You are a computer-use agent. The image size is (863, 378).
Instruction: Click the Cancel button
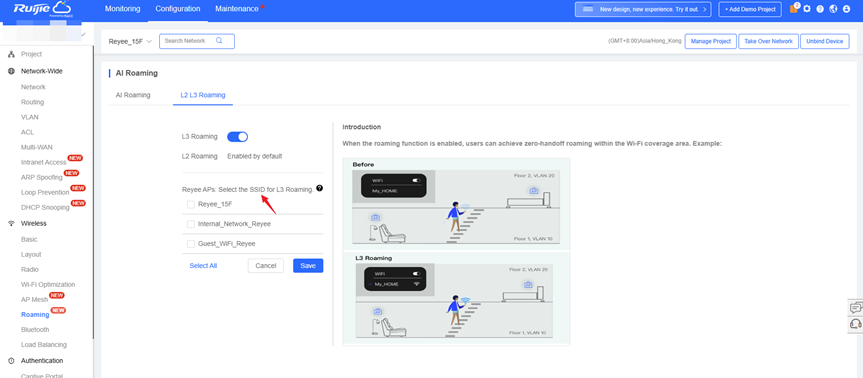pyautogui.click(x=266, y=266)
